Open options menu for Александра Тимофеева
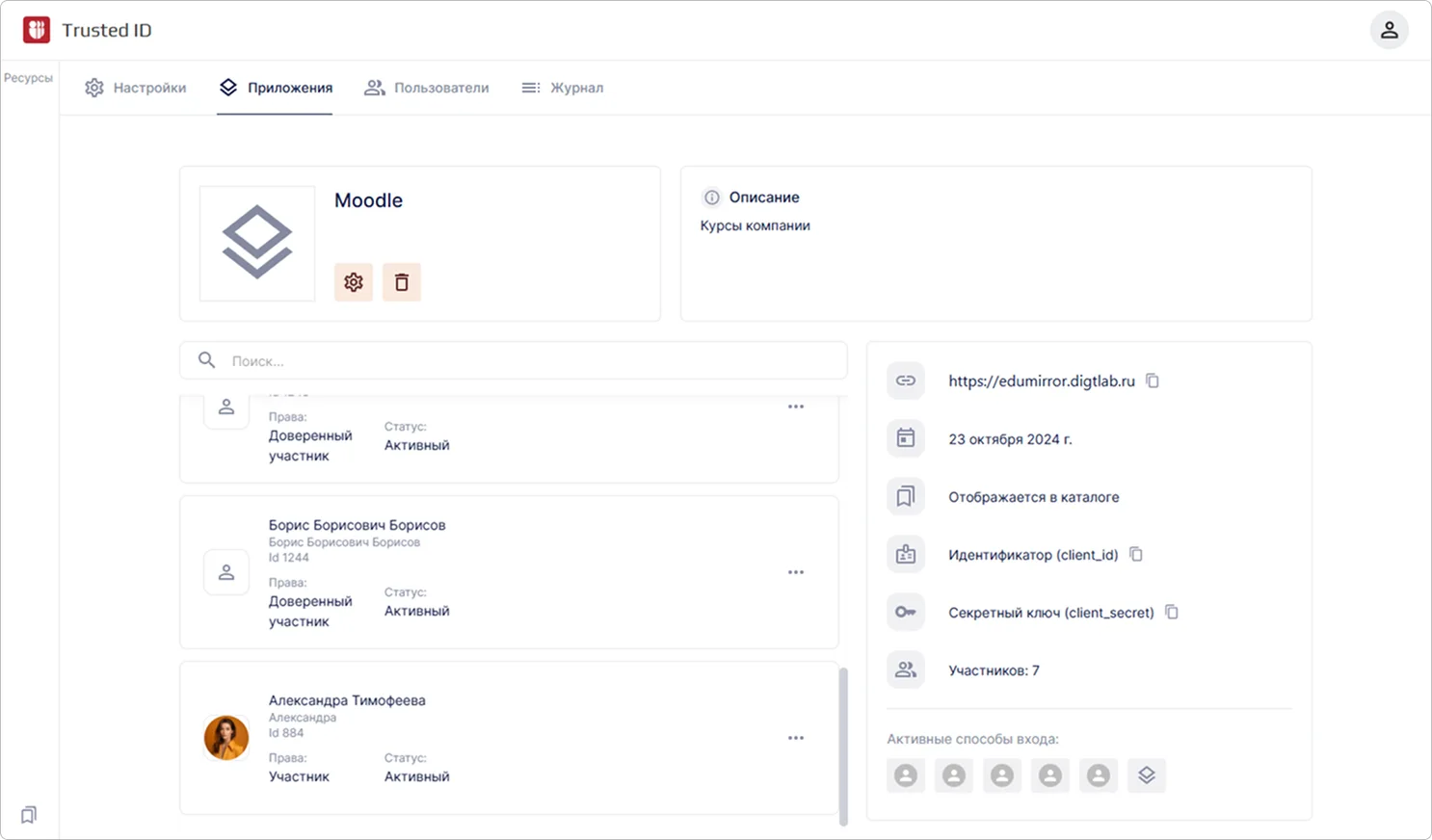The image size is (1432, 840). [x=796, y=738]
